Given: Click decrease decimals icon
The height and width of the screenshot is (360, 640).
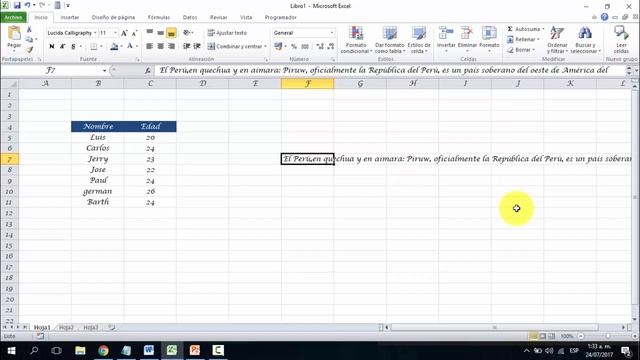Looking at the screenshot, I should [x=331, y=47].
